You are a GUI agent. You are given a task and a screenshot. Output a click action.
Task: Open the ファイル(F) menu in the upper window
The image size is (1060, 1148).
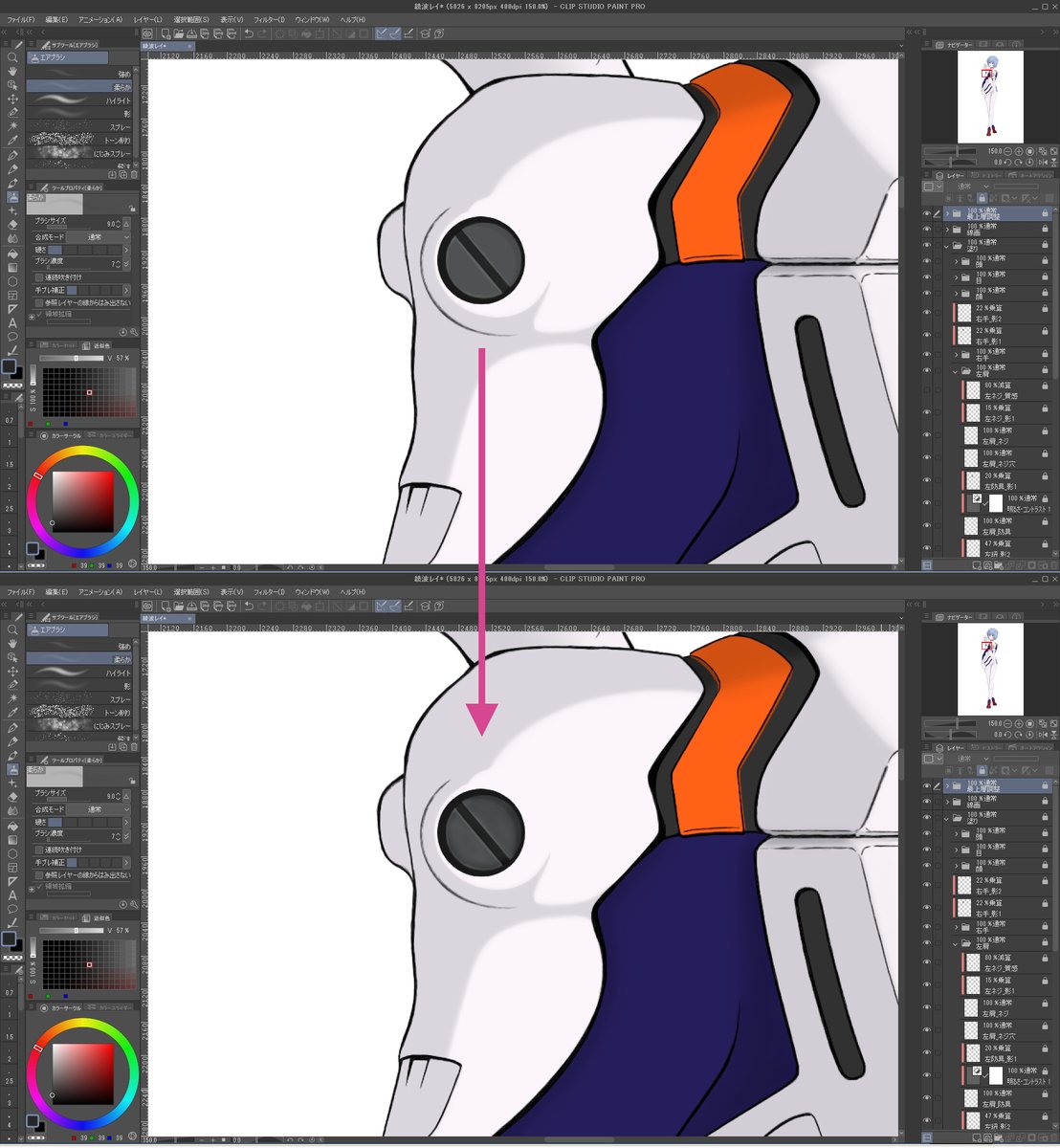(20, 19)
